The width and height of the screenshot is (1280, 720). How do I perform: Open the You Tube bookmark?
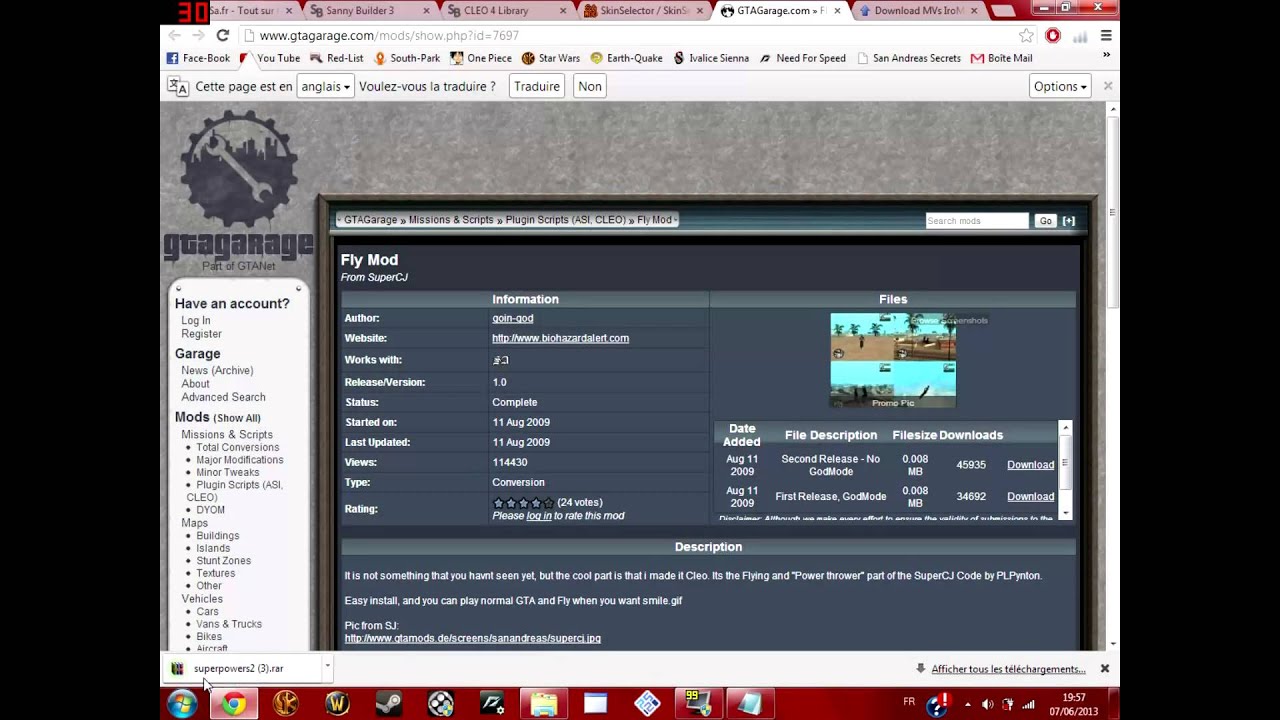click(269, 58)
